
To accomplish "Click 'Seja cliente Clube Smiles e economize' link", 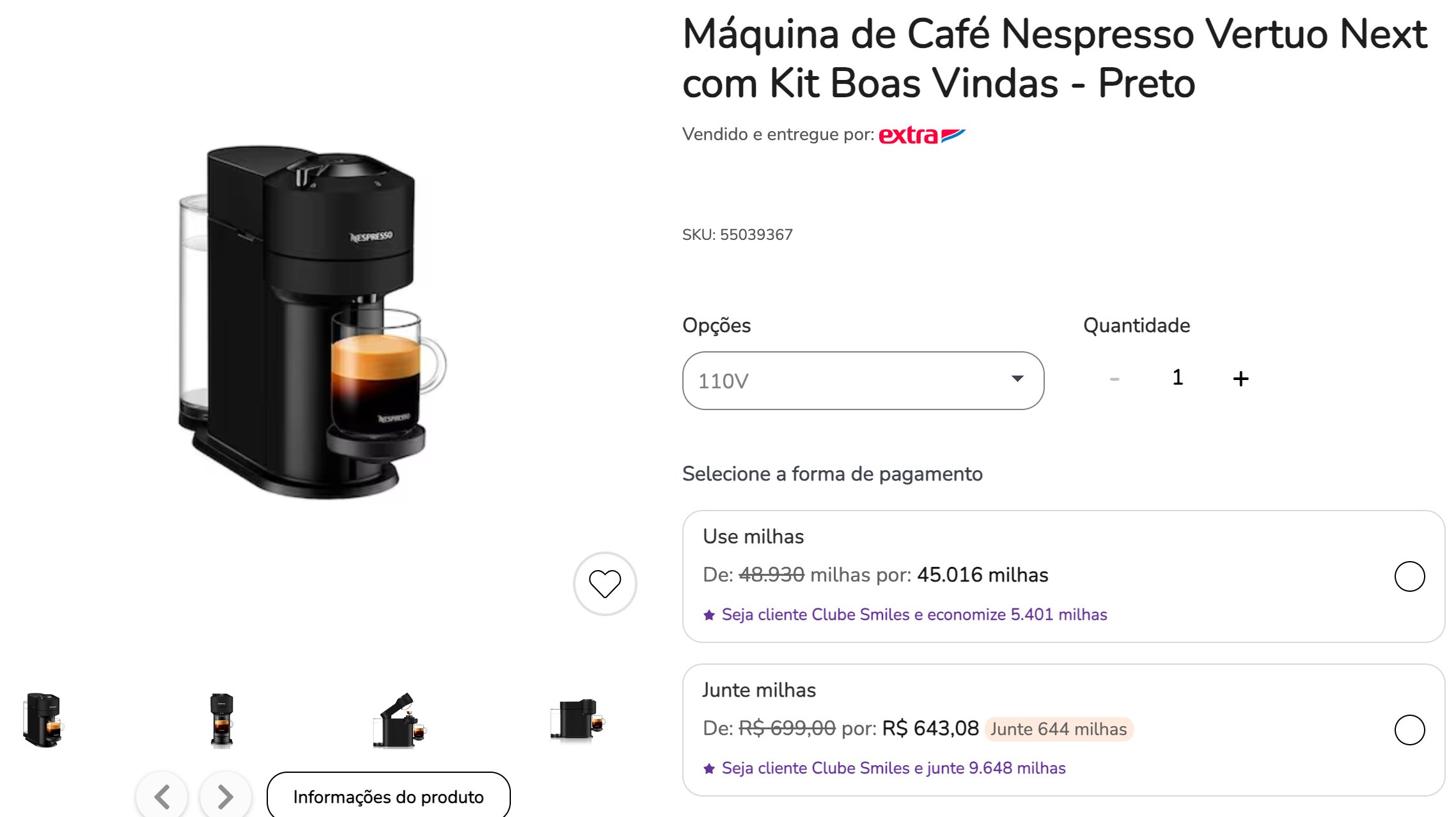I will coord(914,615).
